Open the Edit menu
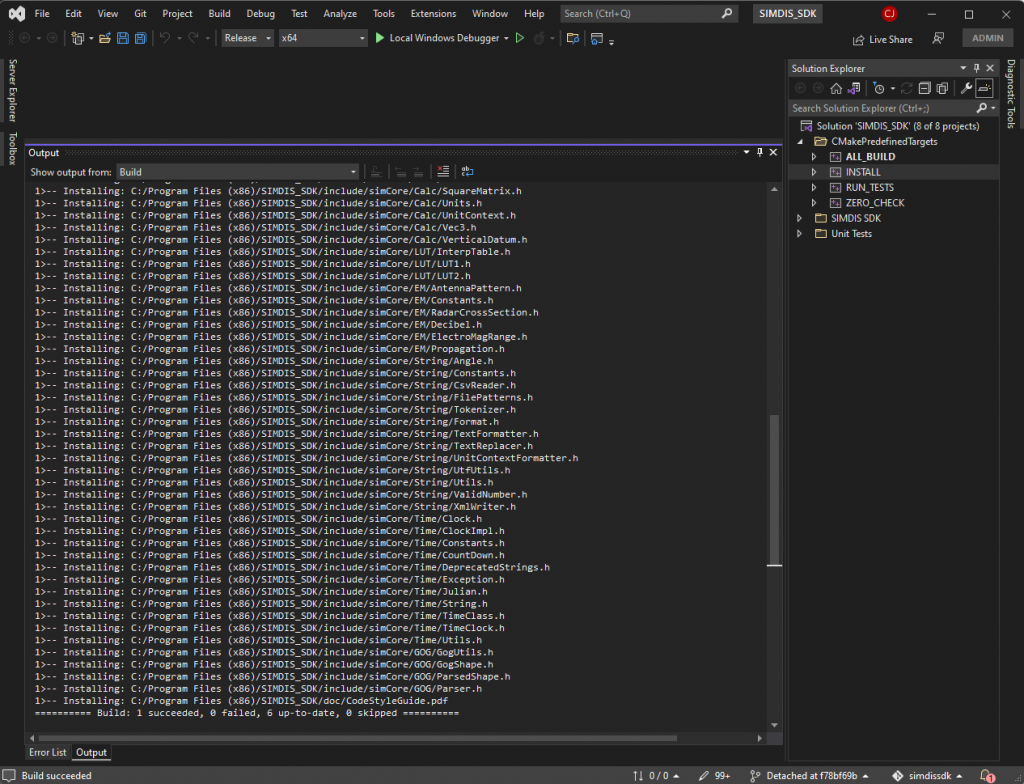The image size is (1024, 784). pos(73,13)
